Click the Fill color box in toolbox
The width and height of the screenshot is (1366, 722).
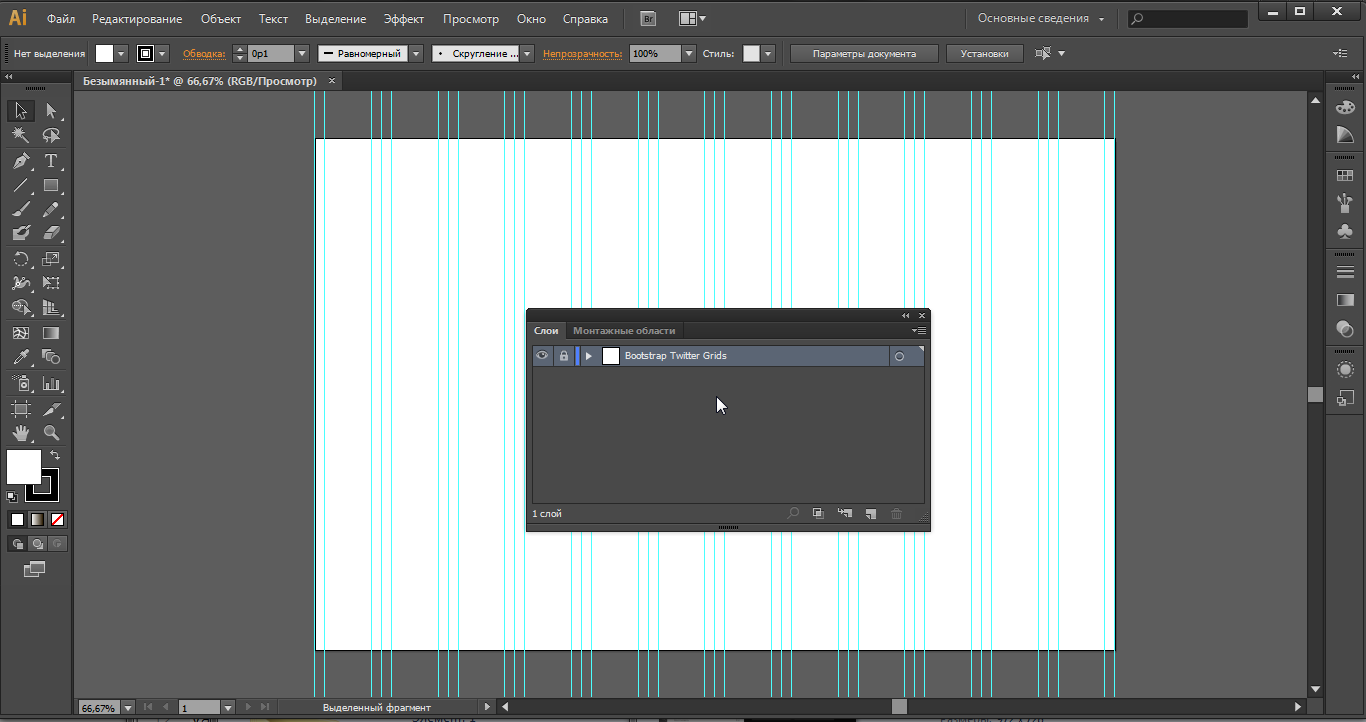pos(24,466)
